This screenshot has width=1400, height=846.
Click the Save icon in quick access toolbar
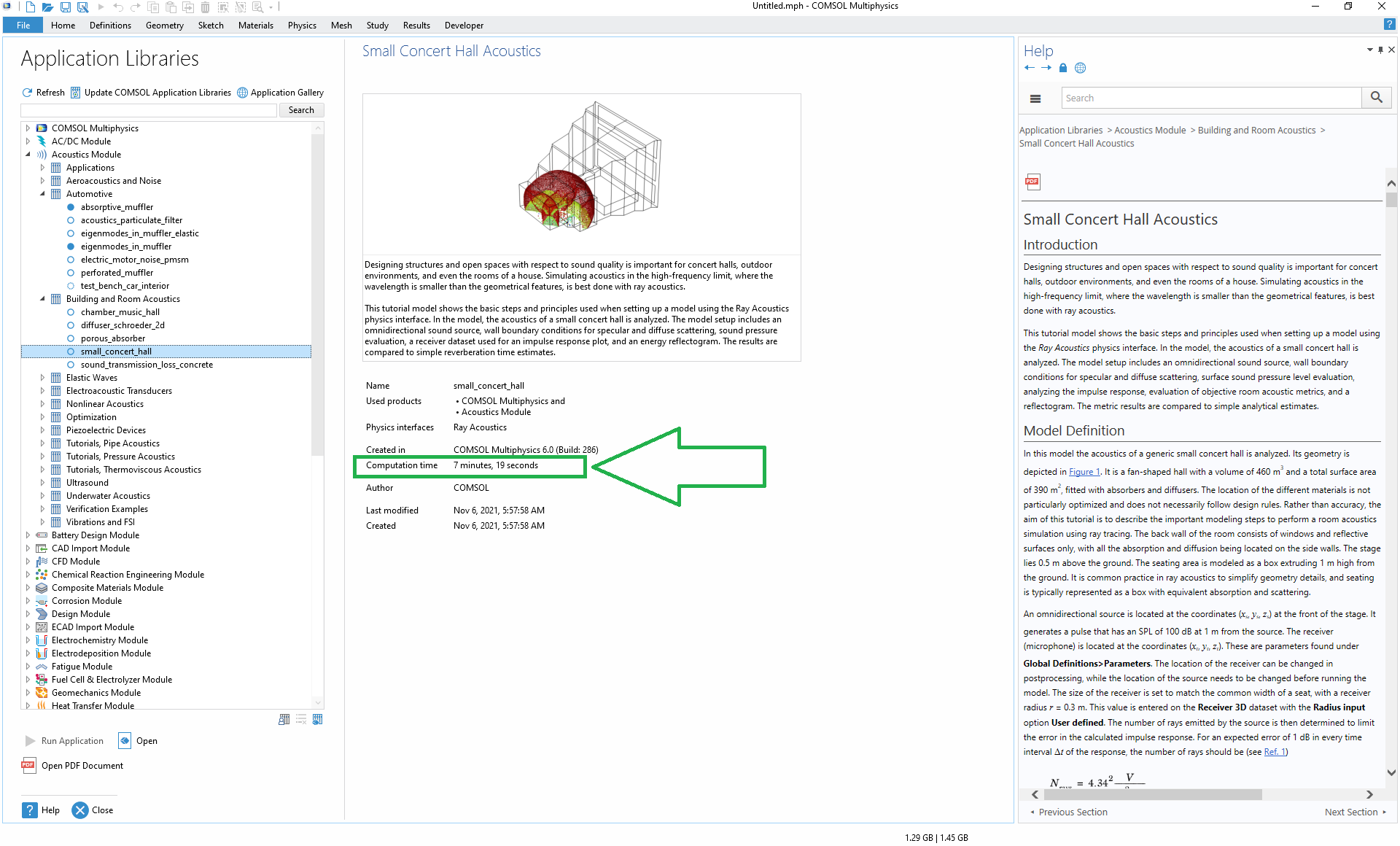coord(66,7)
